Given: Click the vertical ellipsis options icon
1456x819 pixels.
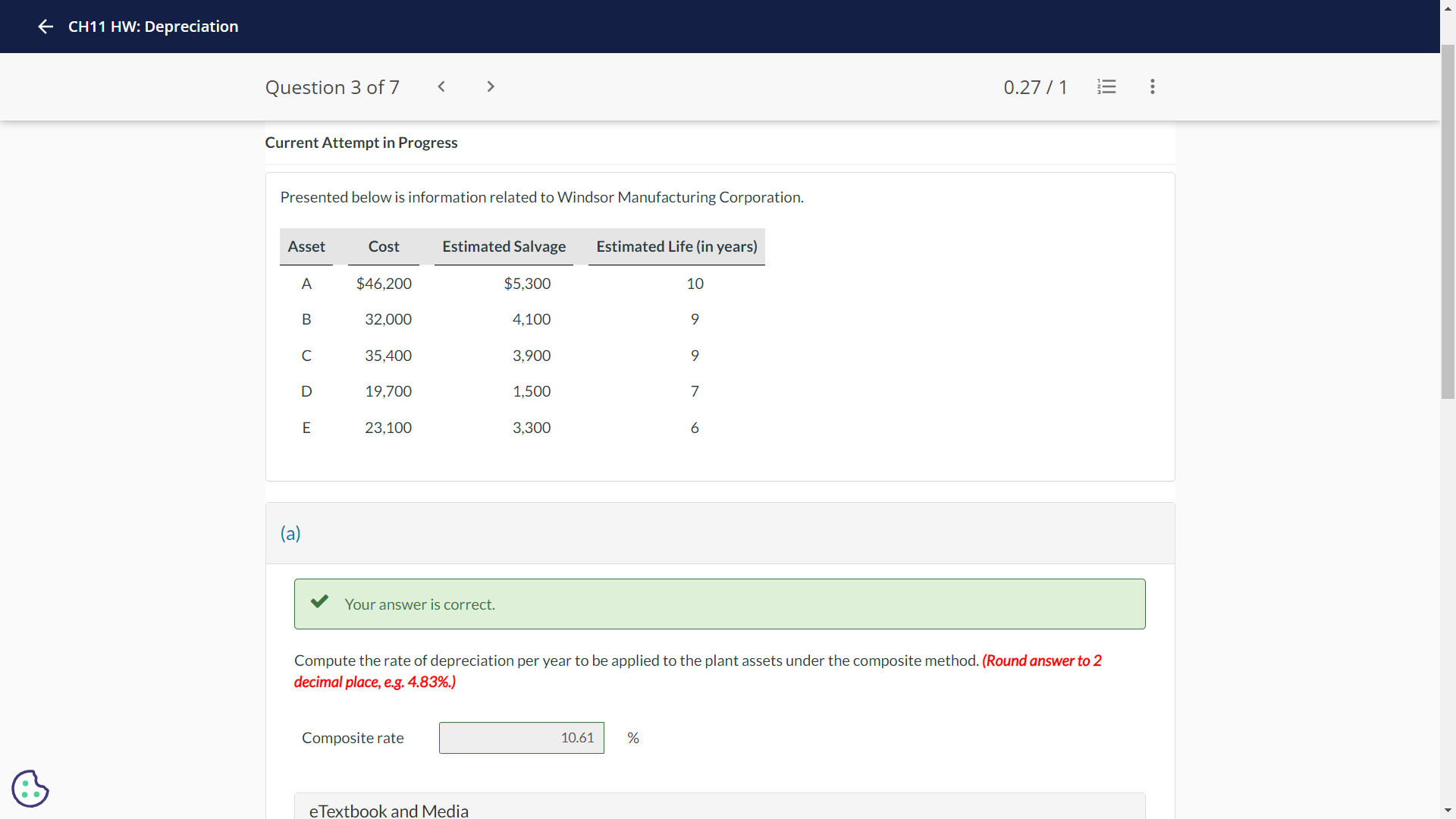Looking at the screenshot, I should tap(1153, 87).
